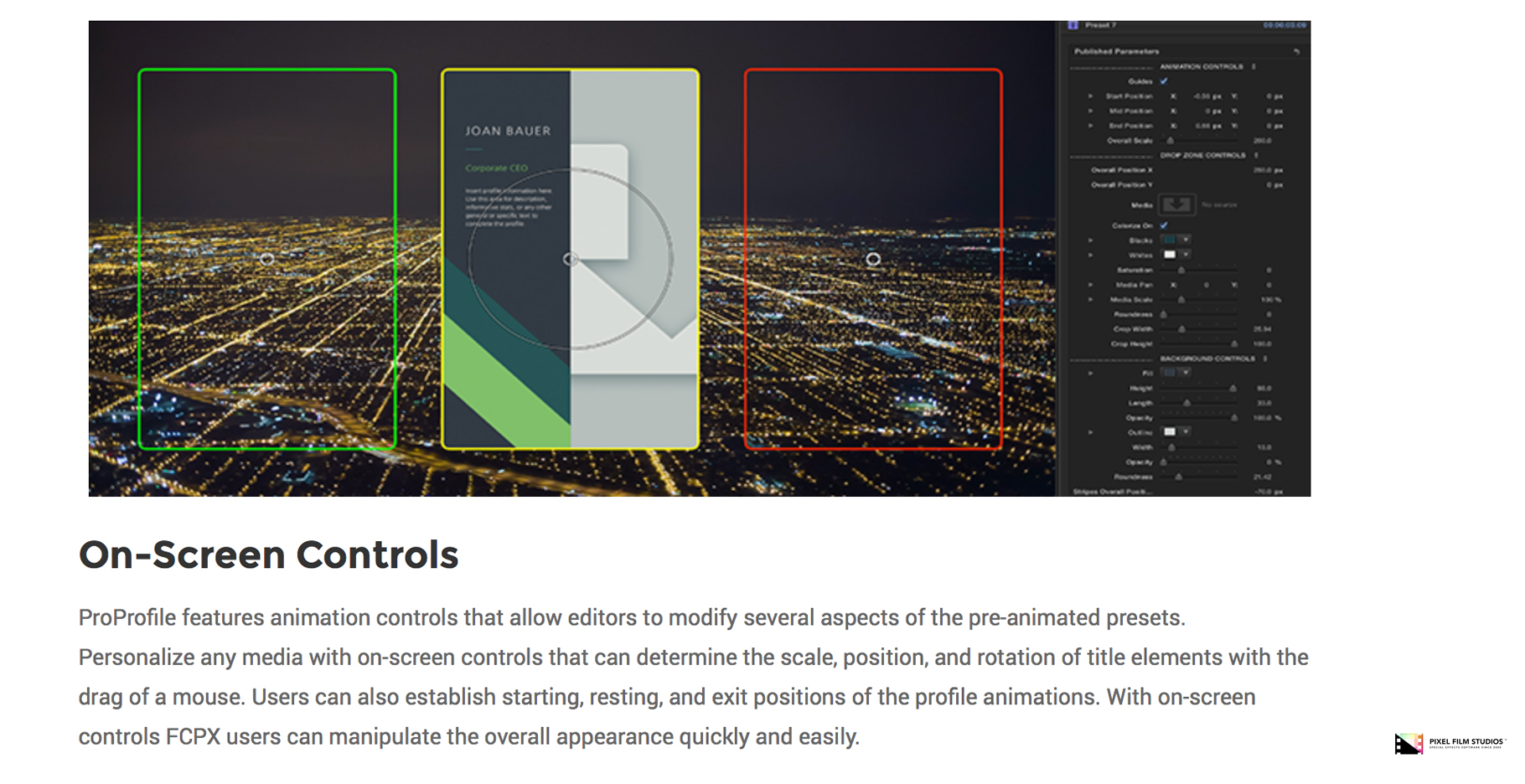Open the Fill color dropdown arrow
The width and height of the screenshot is (1525, 784).
pyautogui.click(x=1186, y=373)
